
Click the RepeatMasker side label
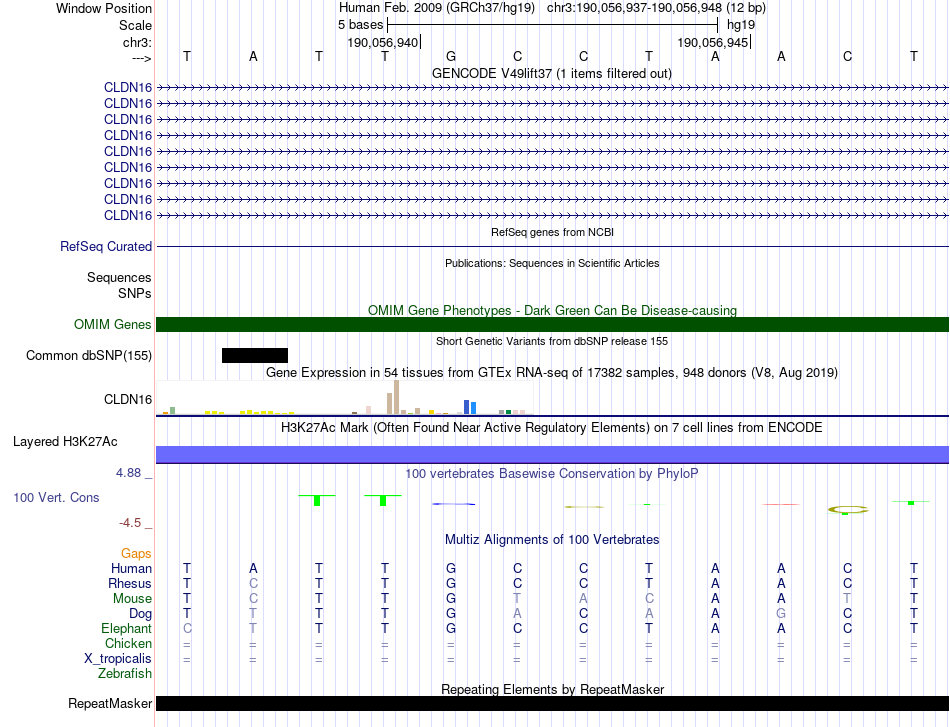pyautogui.click(x=110, y=703)
